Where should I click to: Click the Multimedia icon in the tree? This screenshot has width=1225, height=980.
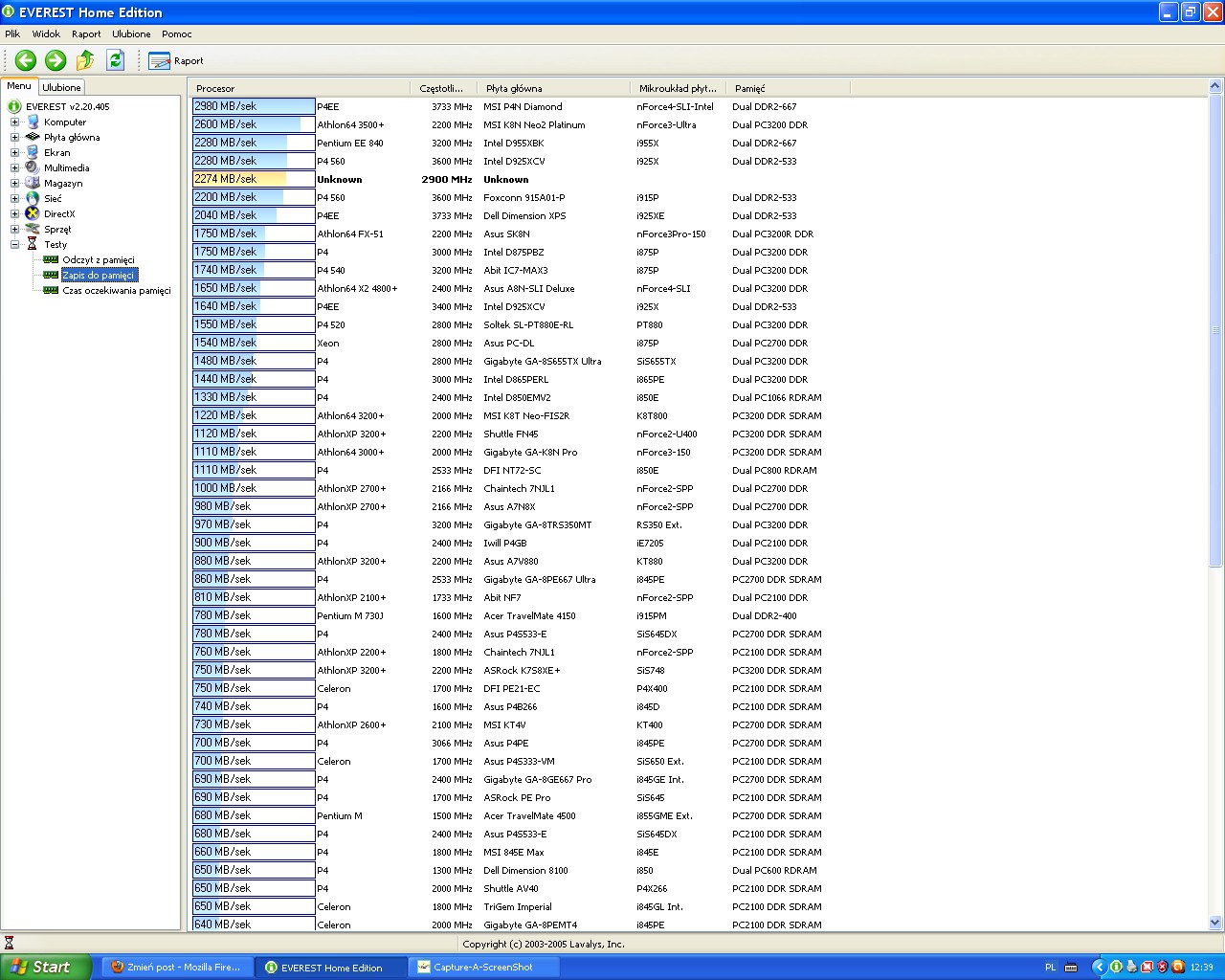click(x=33, y=167)
